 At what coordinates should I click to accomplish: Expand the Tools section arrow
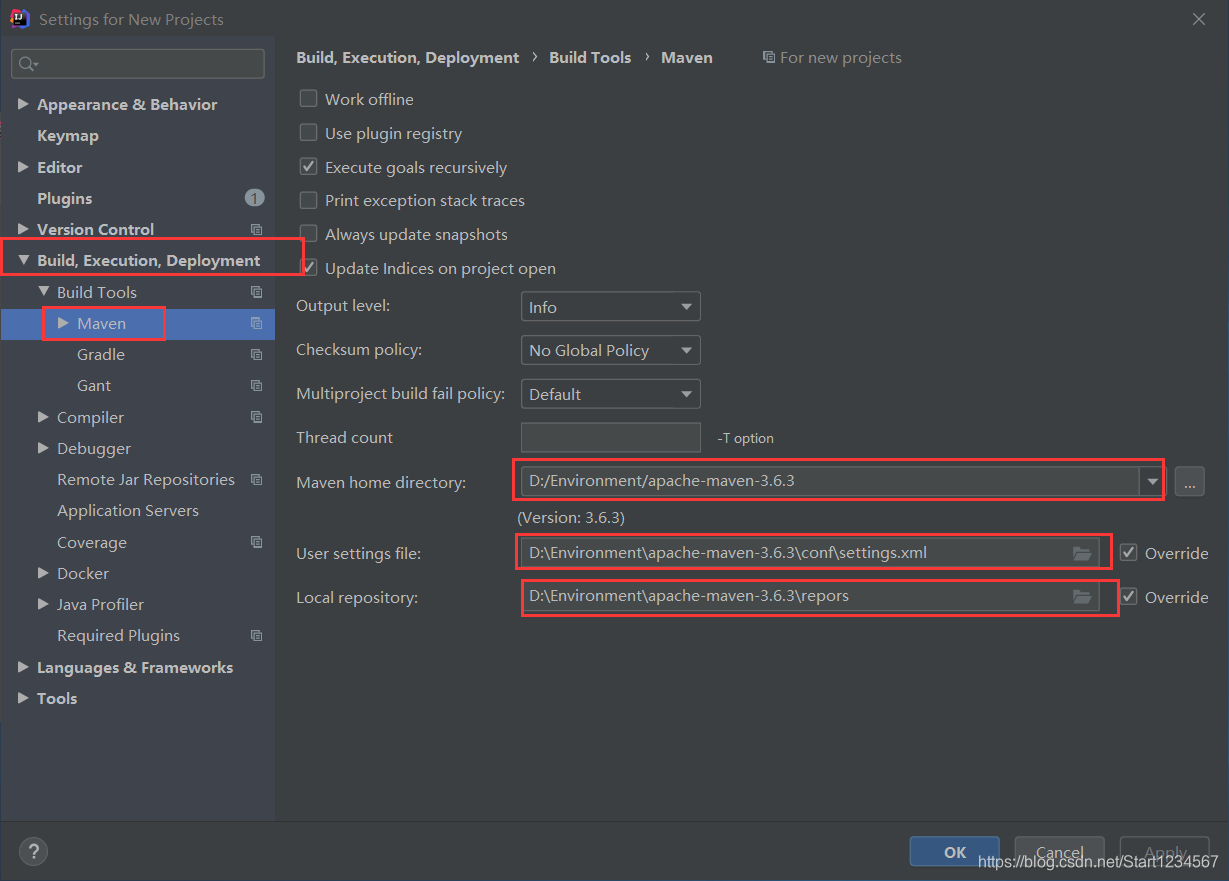pyautogui.click(x=23, y=698)
